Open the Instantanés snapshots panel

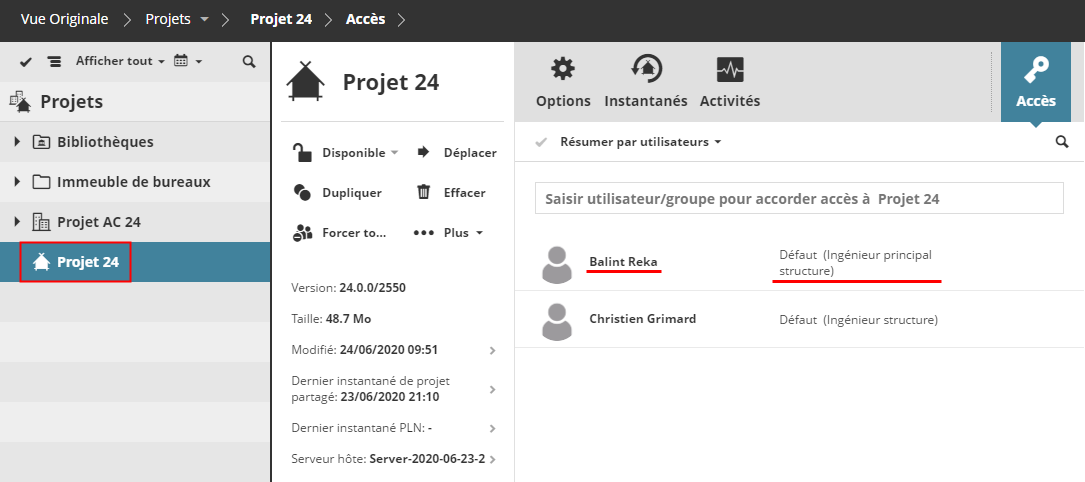pyautogui.click(x=646, y=82)
